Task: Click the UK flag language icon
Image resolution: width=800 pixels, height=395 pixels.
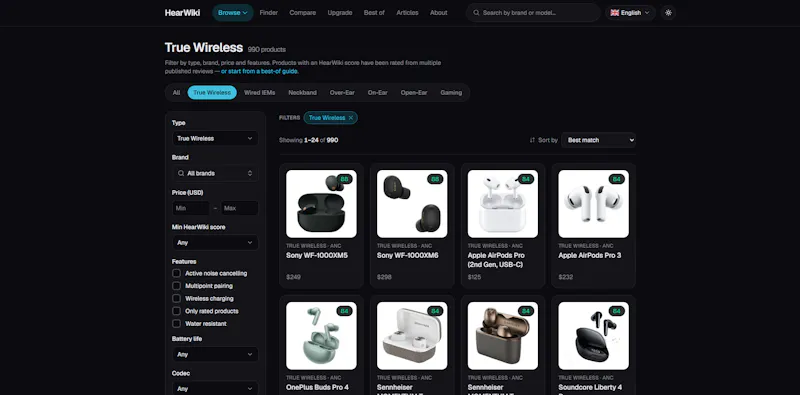Action: point(614,13)
